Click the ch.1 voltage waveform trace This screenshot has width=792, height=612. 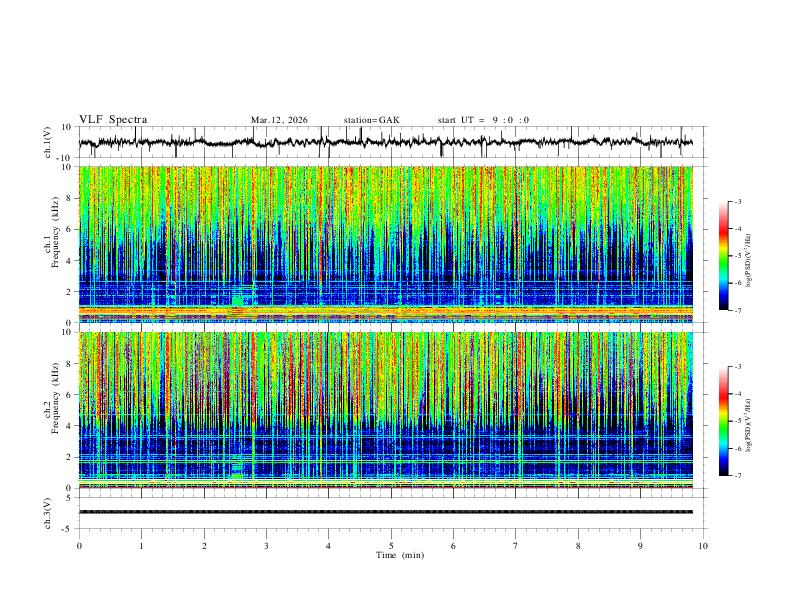click(386, 142)
